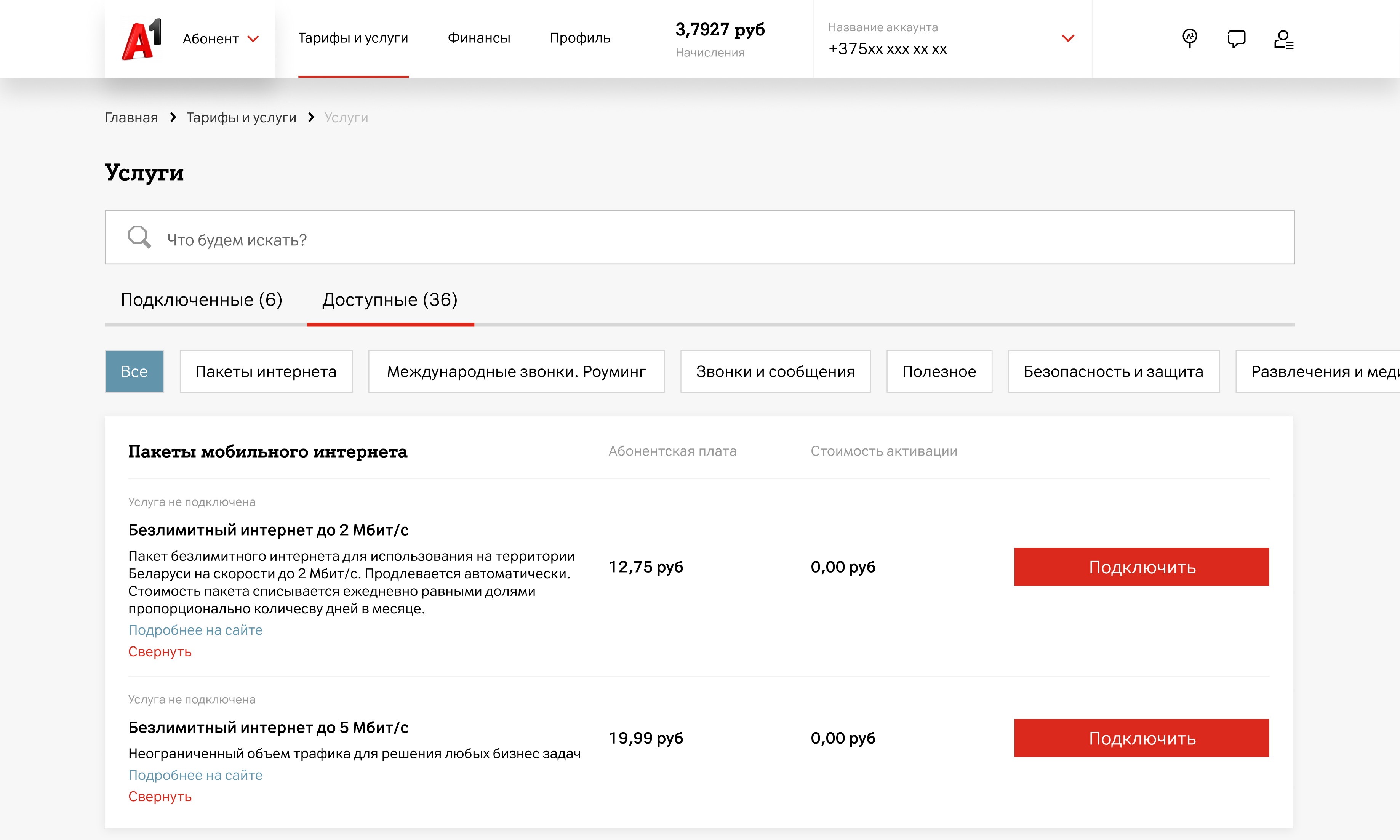1400x840 pixels.
Task: Select the Все filter chip
Action: (x=134, y=371)
